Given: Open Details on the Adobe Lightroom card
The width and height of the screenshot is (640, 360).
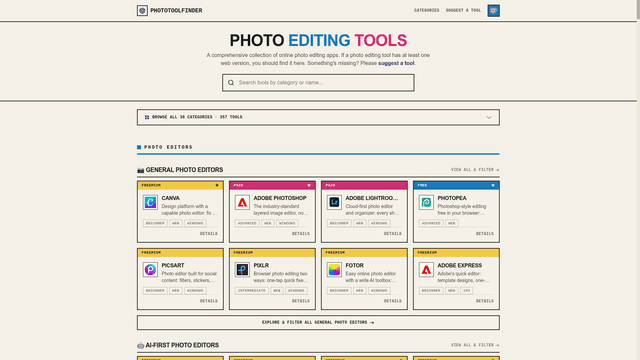Looking at the screenshot, I should 393,234.
